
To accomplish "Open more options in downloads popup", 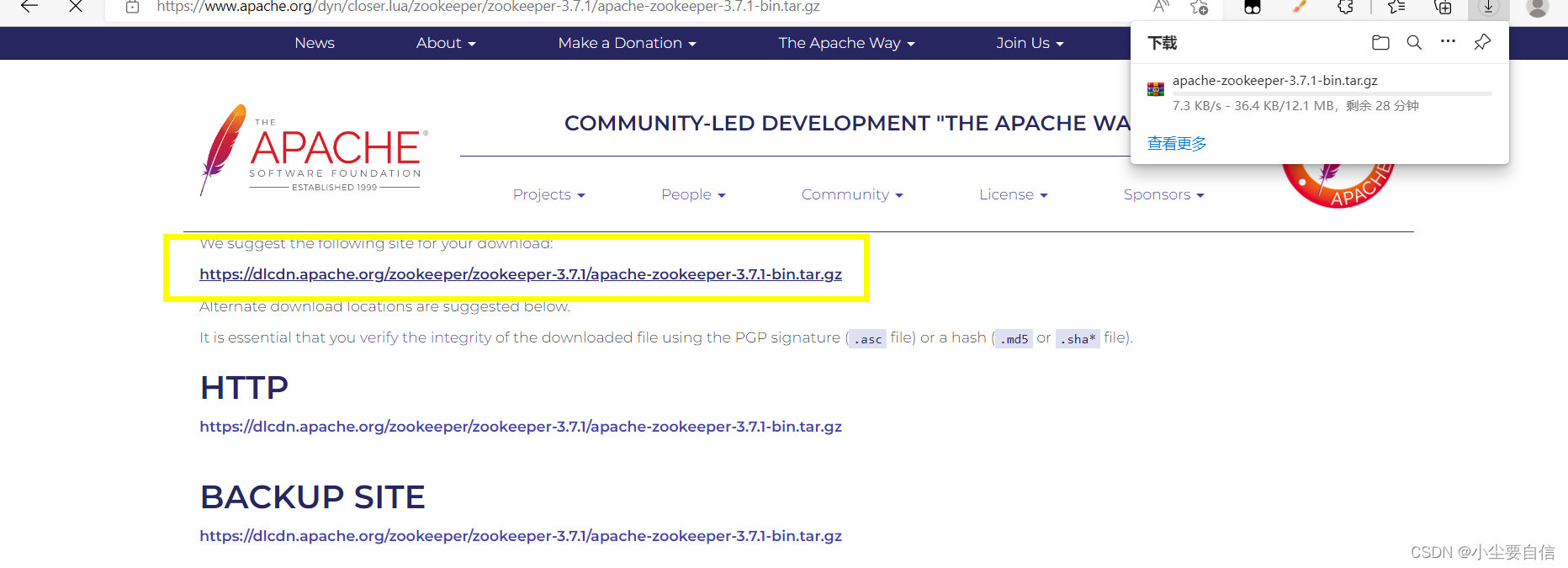I will pyautogui.click(x=1448, y=41).
